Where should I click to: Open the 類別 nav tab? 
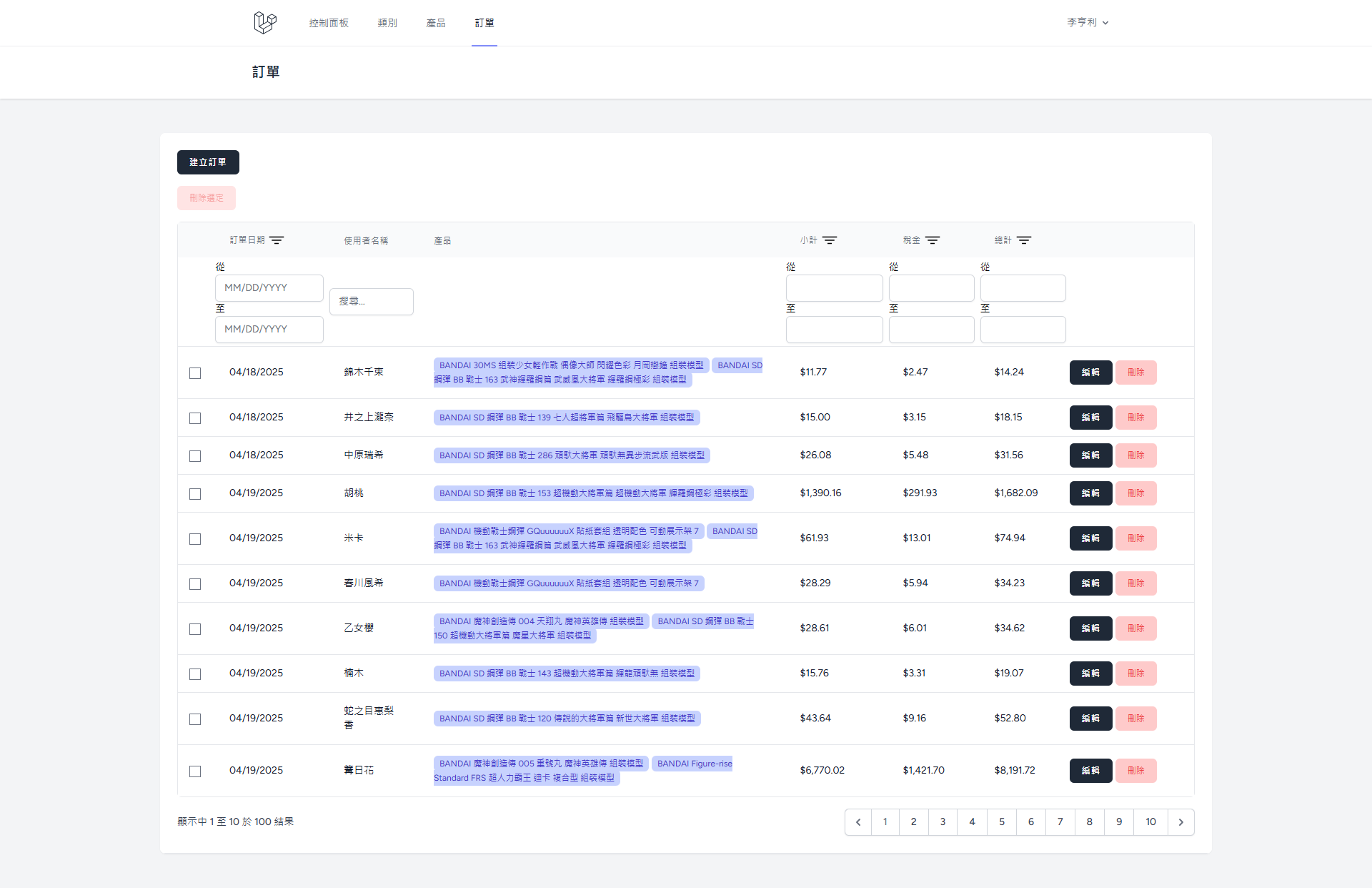tap(387, 23)
